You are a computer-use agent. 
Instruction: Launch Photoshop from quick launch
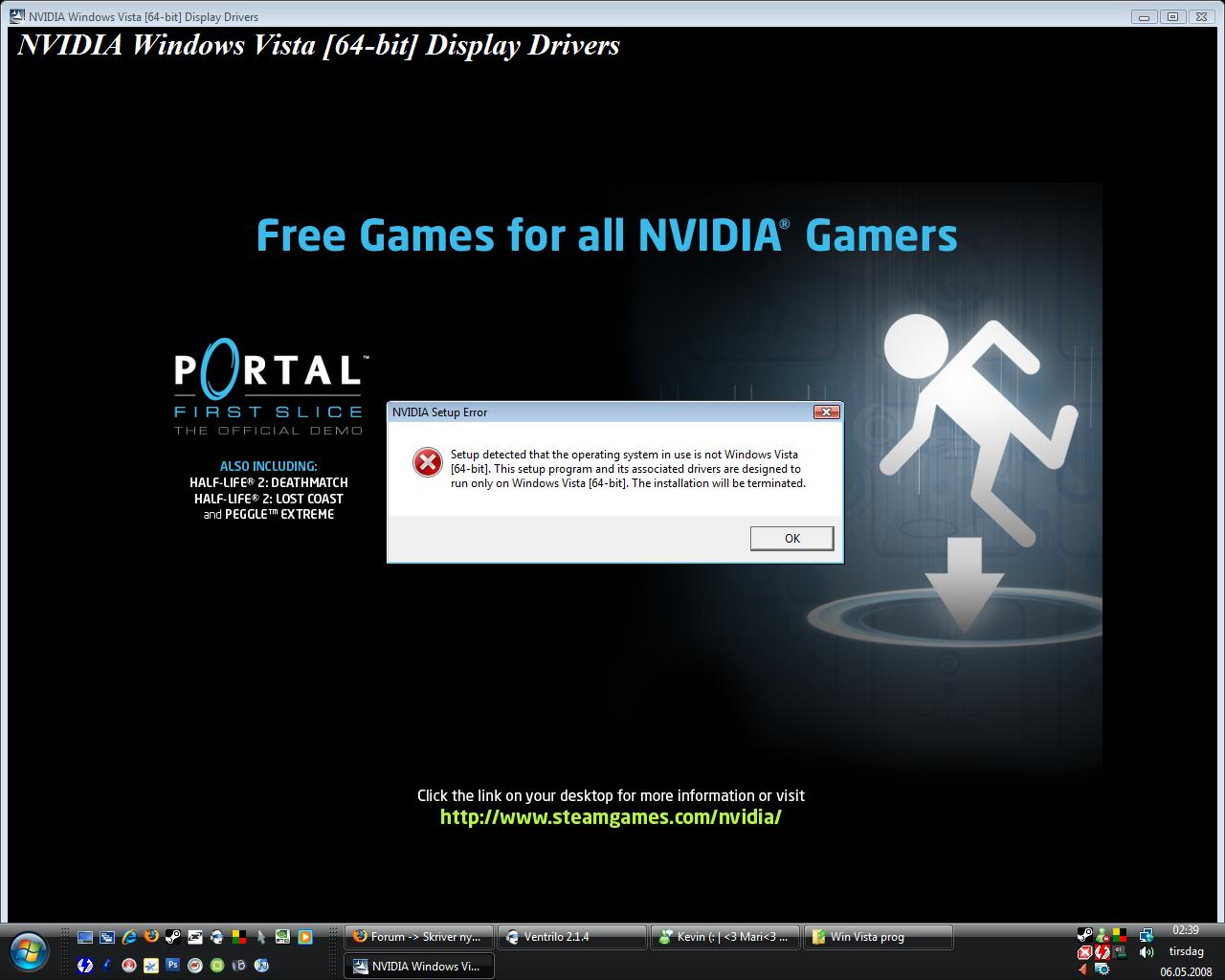pos(172,965)
